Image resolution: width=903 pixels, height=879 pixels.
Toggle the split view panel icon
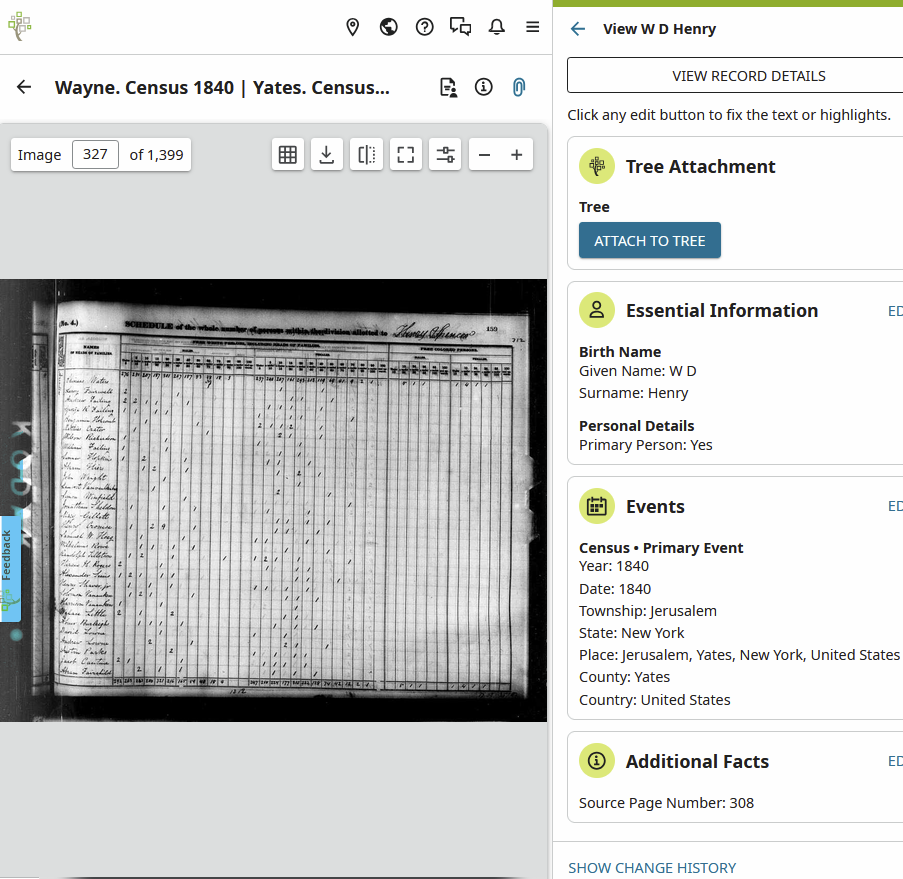click(x=366, y=154)
